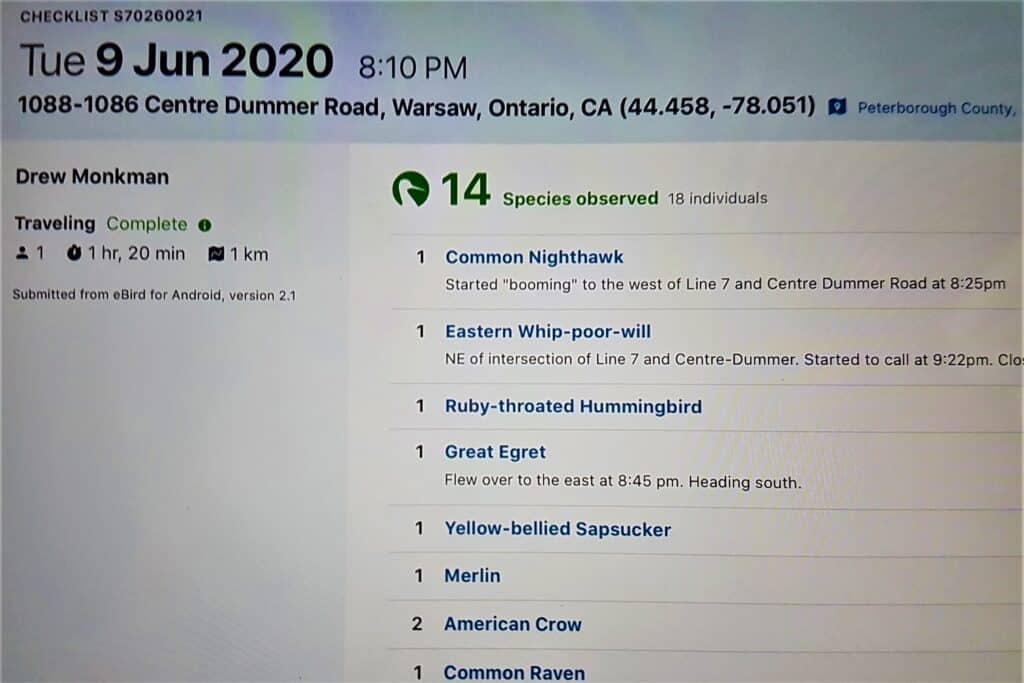Click the green species observed arrow icon
Image resolution: width=1024 pixels, height=683 pixels.
pos(411,189)
